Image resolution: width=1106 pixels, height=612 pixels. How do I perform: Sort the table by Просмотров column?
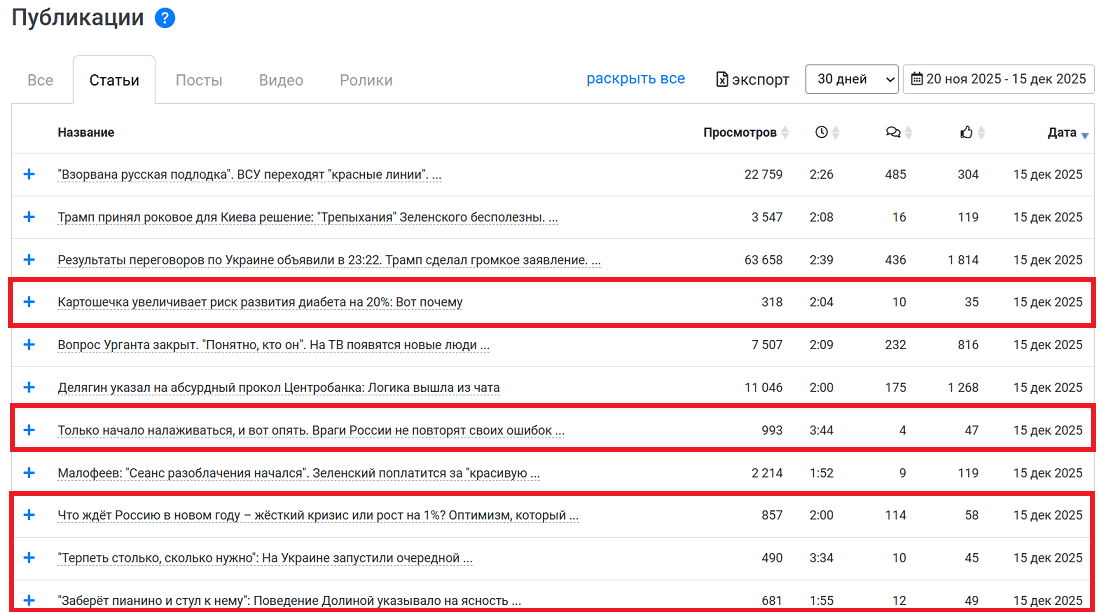[x=740, y=132]
